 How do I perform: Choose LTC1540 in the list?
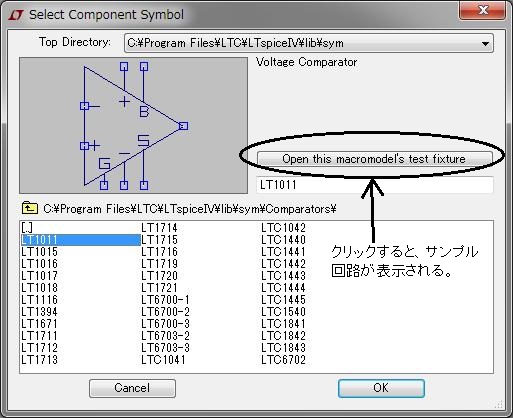tap(283, 312)
